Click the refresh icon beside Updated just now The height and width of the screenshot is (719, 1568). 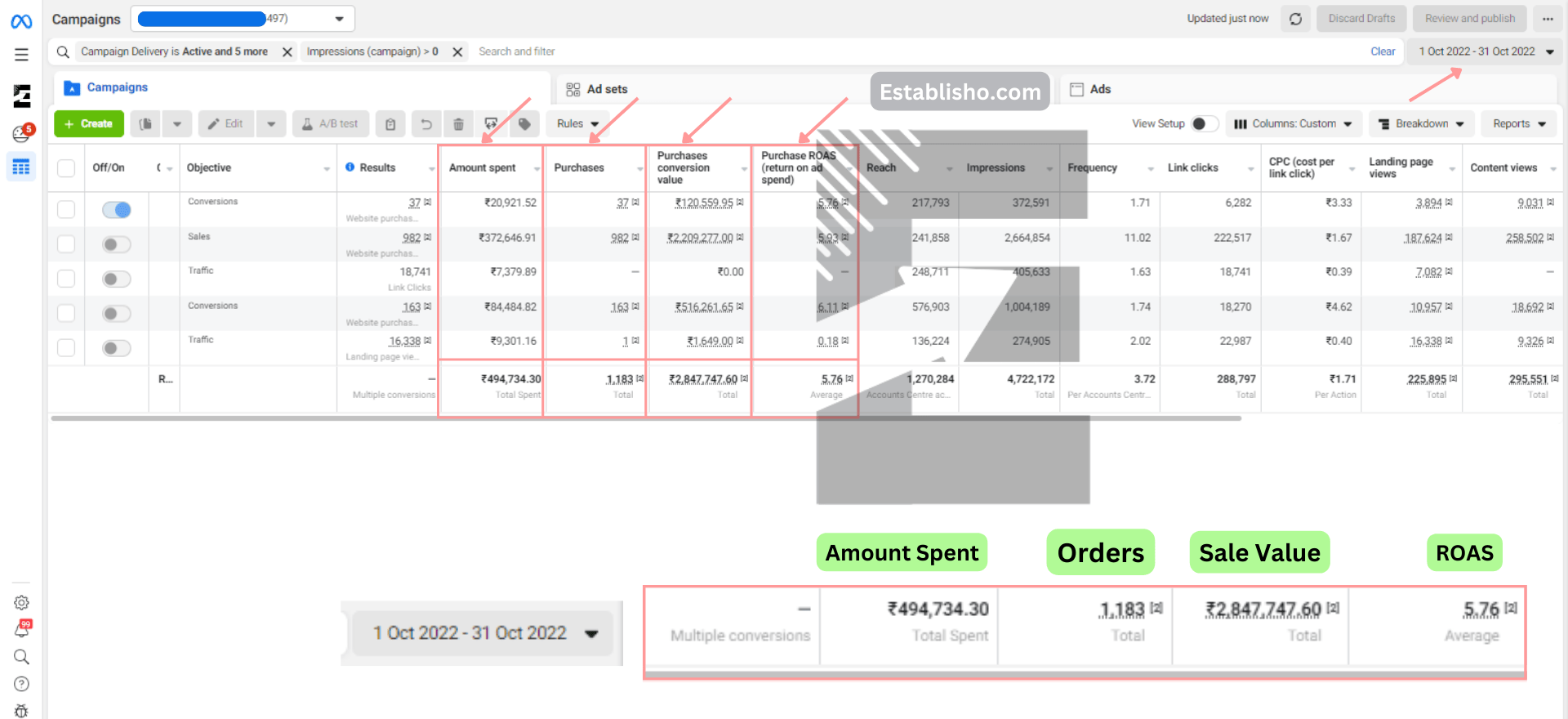click(1295, 19)
